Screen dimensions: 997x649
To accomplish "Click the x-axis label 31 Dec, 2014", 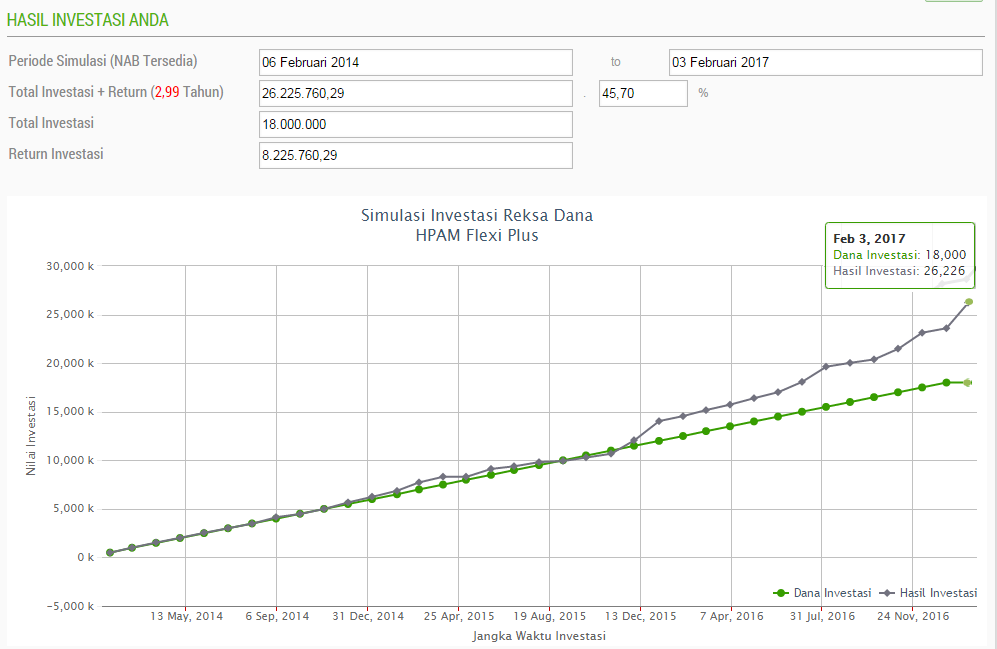I will (x=368, y=616).
